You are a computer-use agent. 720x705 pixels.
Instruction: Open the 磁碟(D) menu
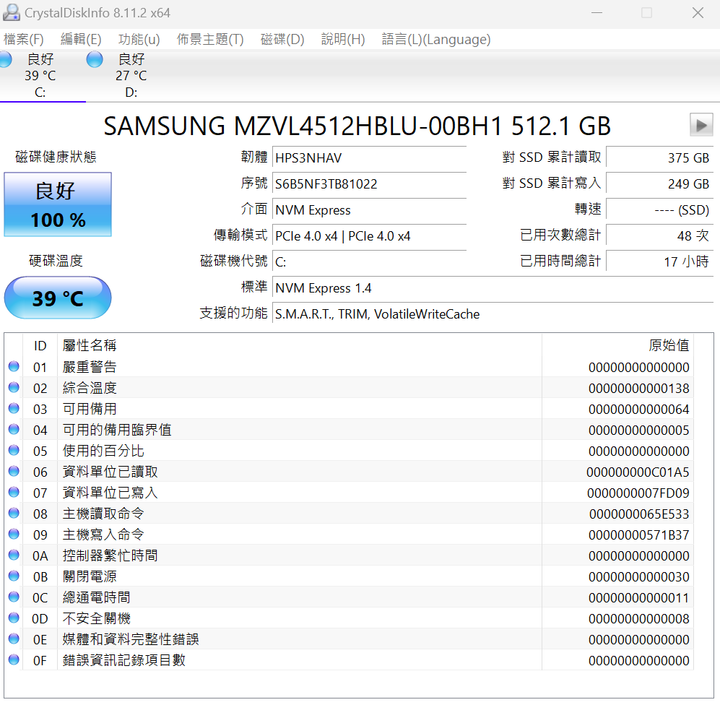point(282,39)
